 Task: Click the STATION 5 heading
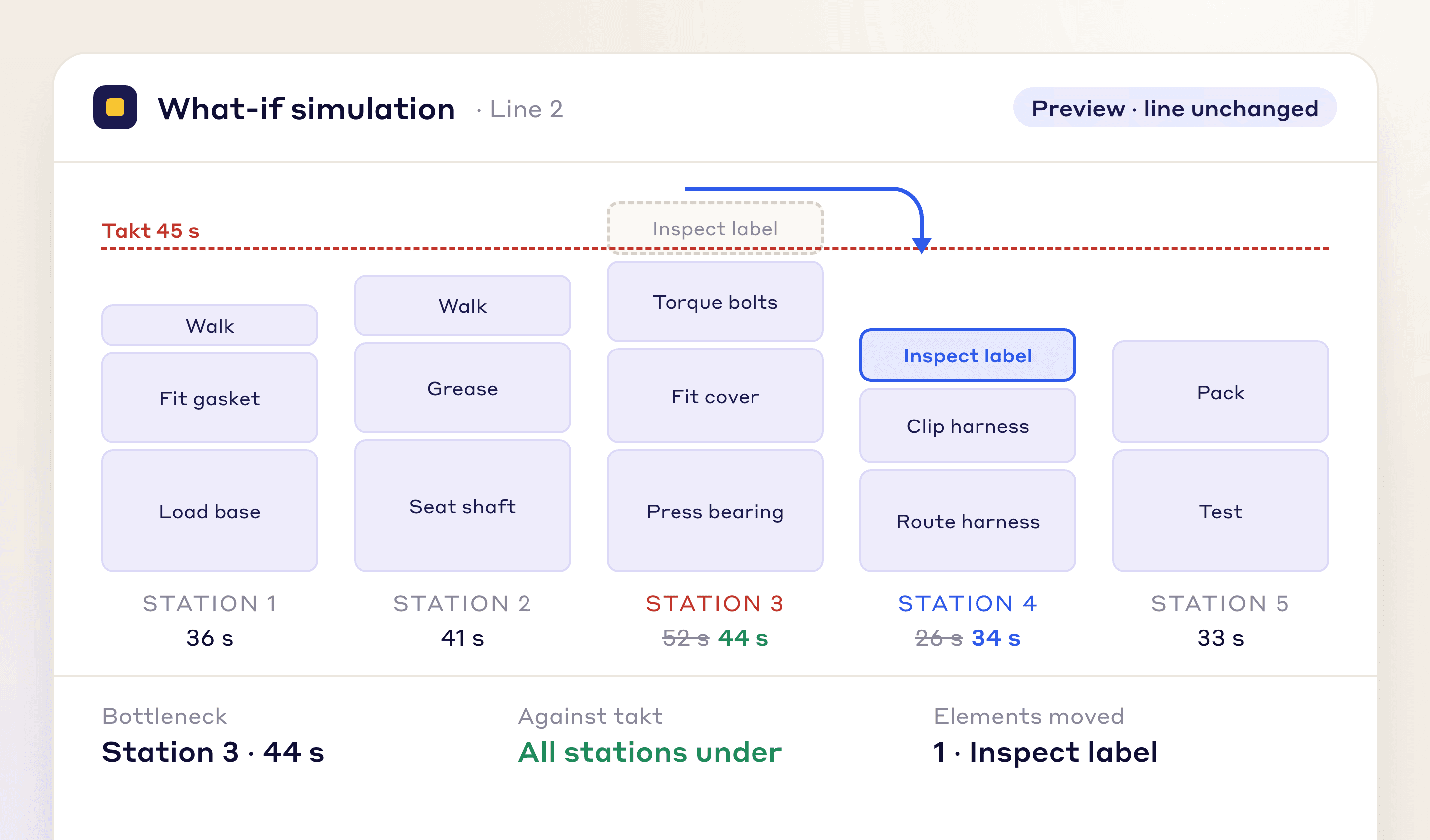pyautogui.click(x=1220, y=604)
